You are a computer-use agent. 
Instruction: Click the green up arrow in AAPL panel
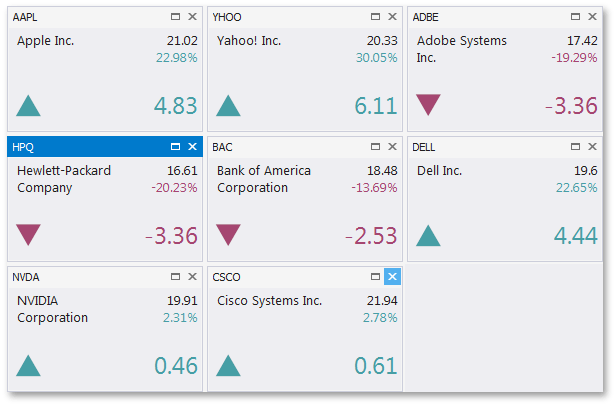tap(29, 106)
